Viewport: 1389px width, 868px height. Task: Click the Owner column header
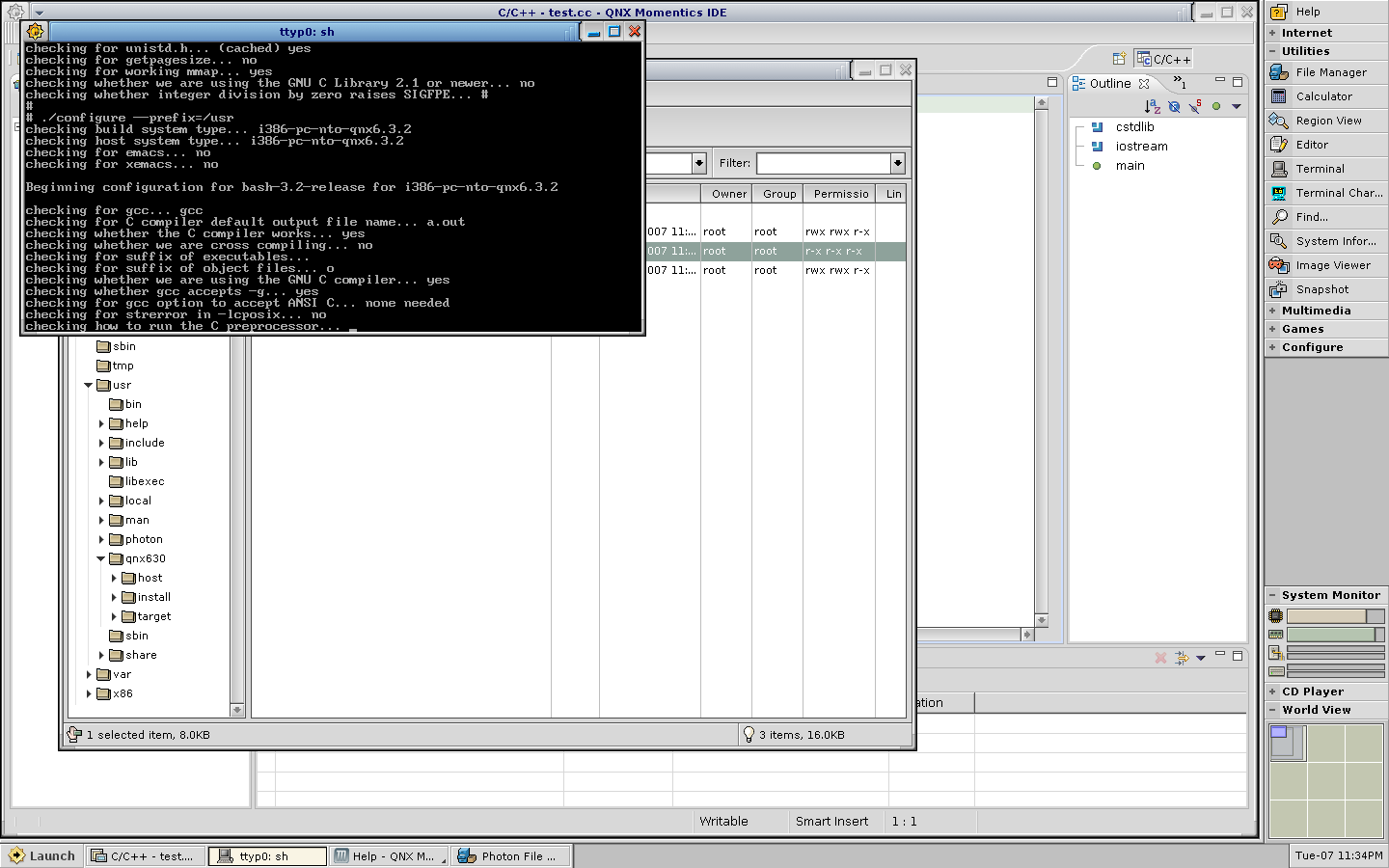[728, 194]
